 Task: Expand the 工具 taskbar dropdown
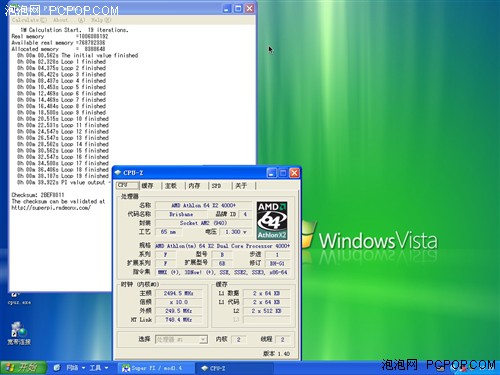[99, 368]
